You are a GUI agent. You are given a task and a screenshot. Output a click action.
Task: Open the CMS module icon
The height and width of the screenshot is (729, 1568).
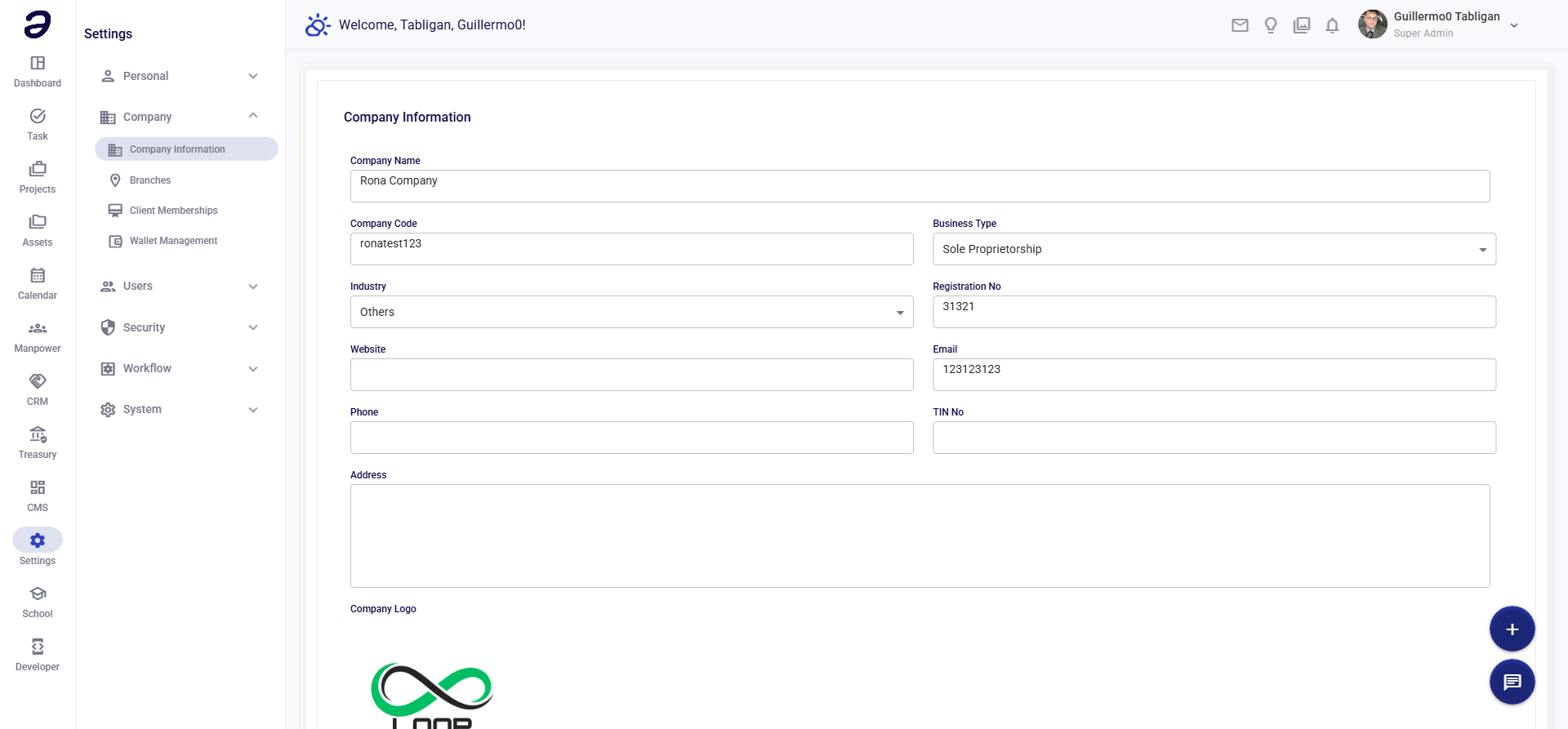38,487
